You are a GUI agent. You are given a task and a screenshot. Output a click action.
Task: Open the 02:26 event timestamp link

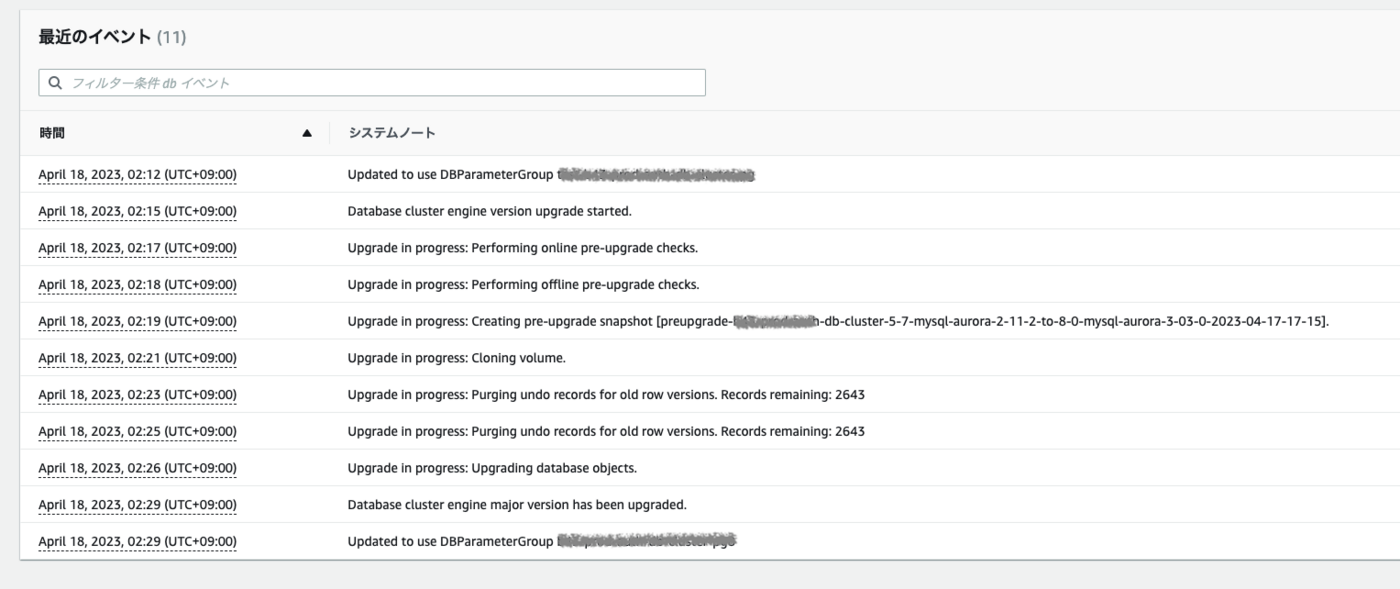point(137,468)
